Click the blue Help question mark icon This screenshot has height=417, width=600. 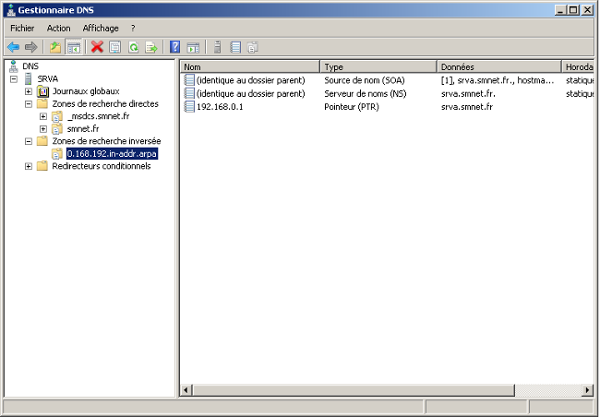(x=175, y=47)
